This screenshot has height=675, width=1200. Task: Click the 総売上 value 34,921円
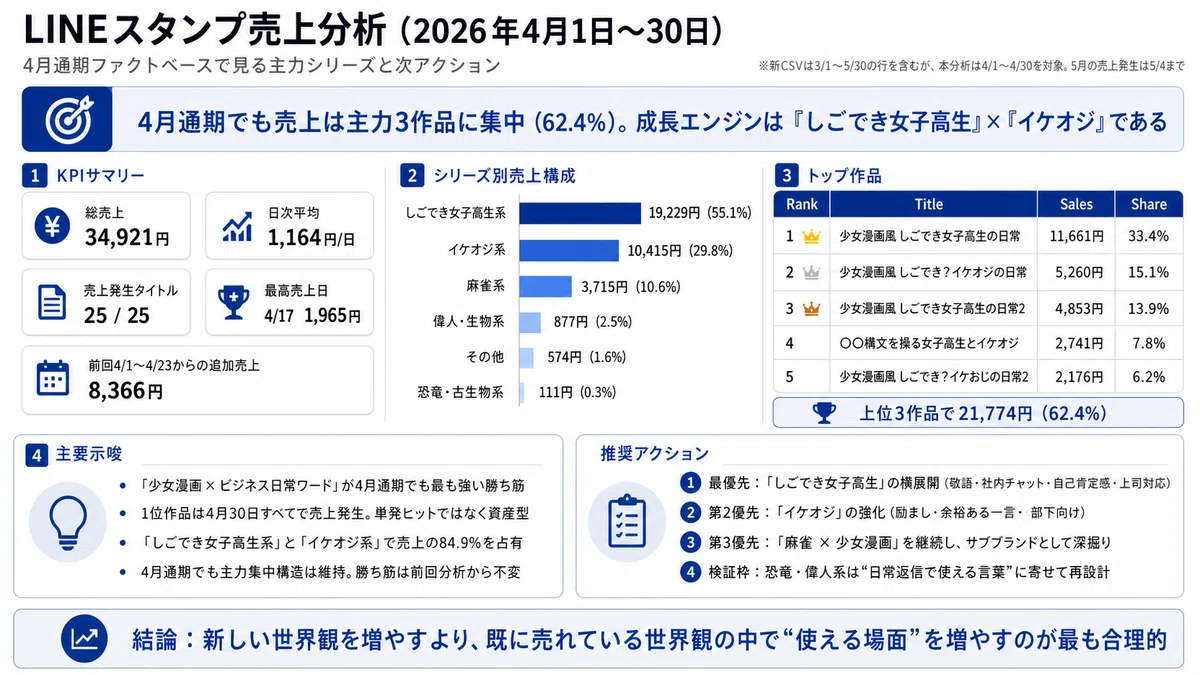(x=127, y=237)
